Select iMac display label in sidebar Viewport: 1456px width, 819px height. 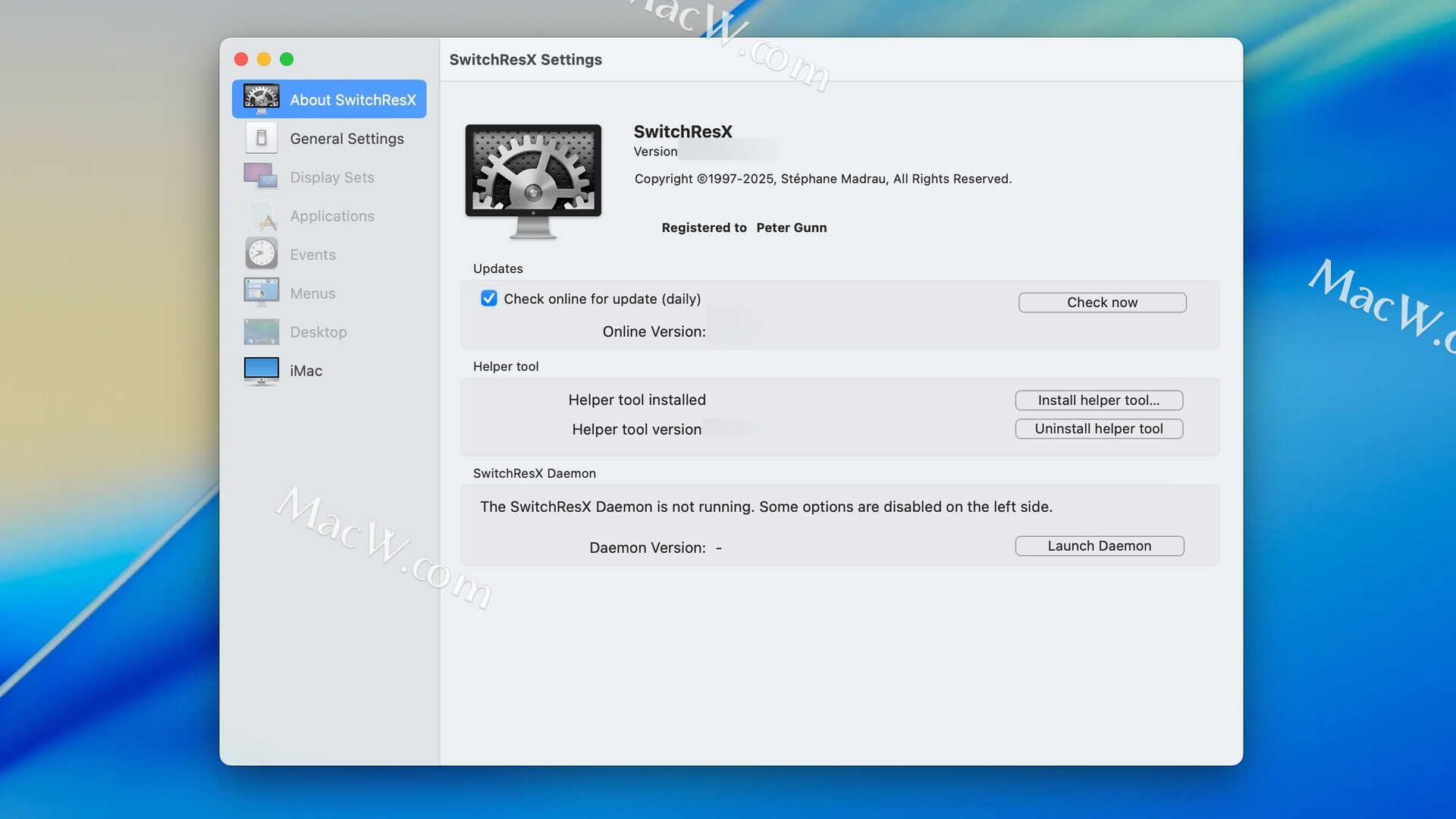pyautogui.click(x=306, y=371)
